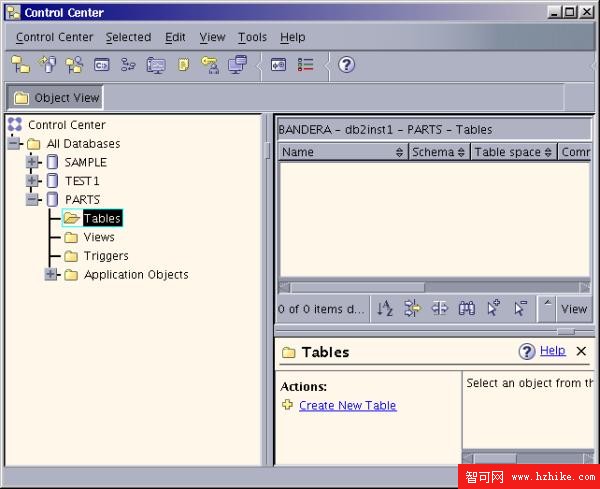The height and width of the screenshot is (489, 600).
Task: Click the Object View button
Action: coord(55,98)
